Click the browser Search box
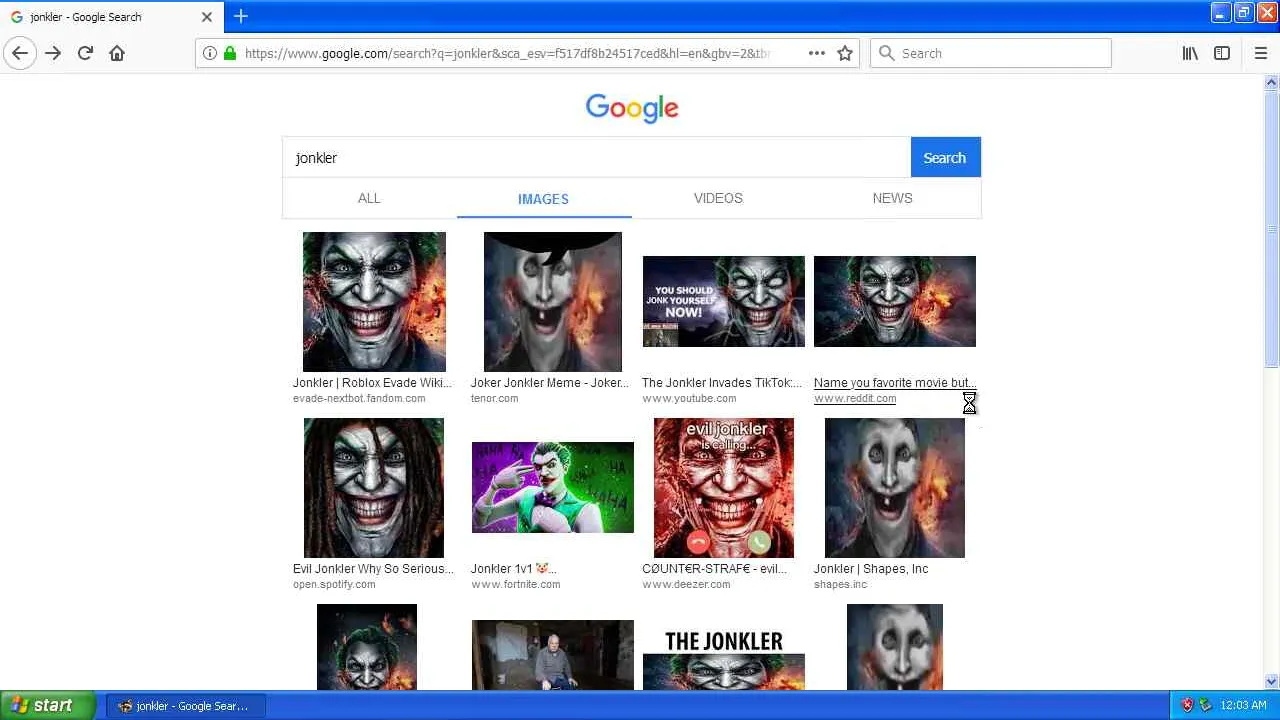This screenshot has width=1280, height=720. coord(991,53)
